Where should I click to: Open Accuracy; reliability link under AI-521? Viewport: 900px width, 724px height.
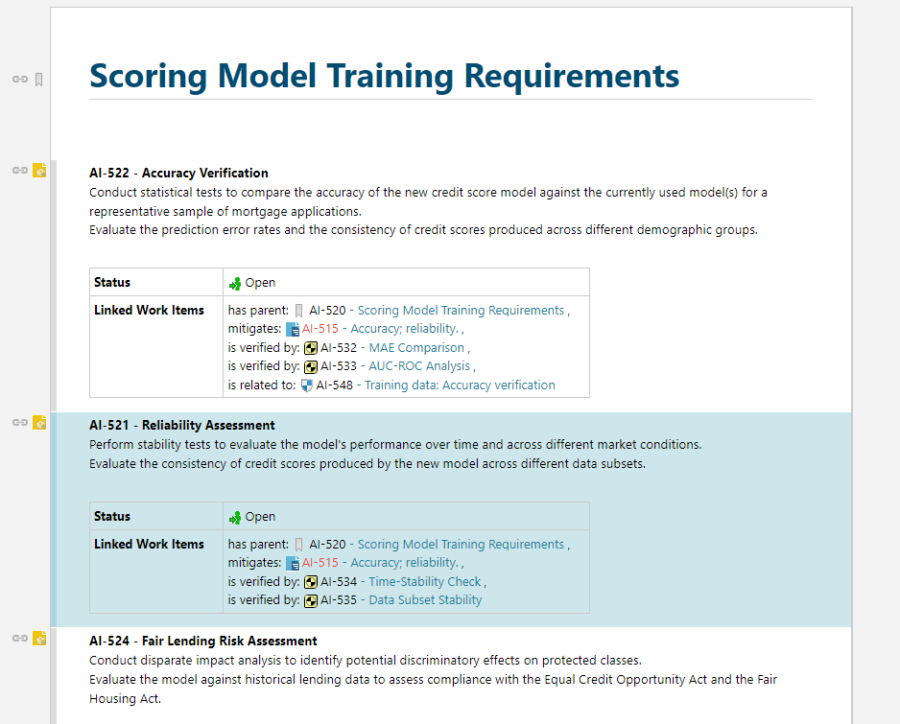click(404, 563)
